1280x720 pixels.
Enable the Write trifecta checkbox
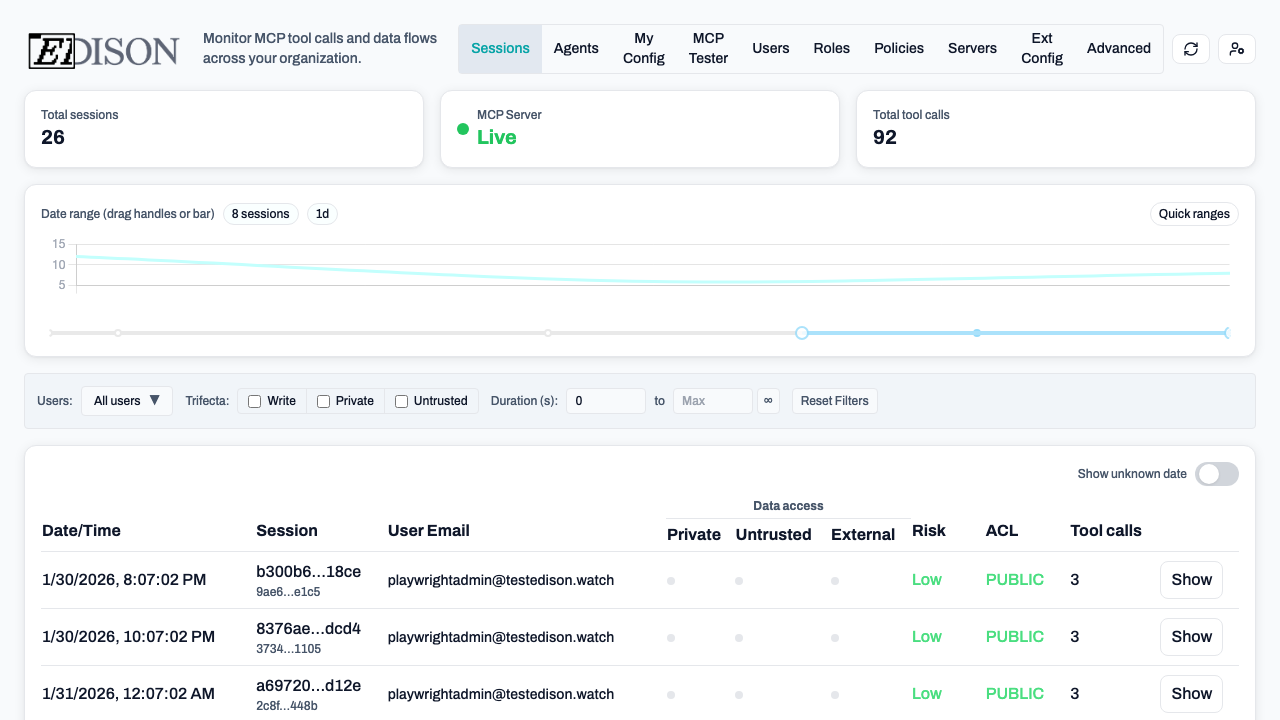[254, 400]
